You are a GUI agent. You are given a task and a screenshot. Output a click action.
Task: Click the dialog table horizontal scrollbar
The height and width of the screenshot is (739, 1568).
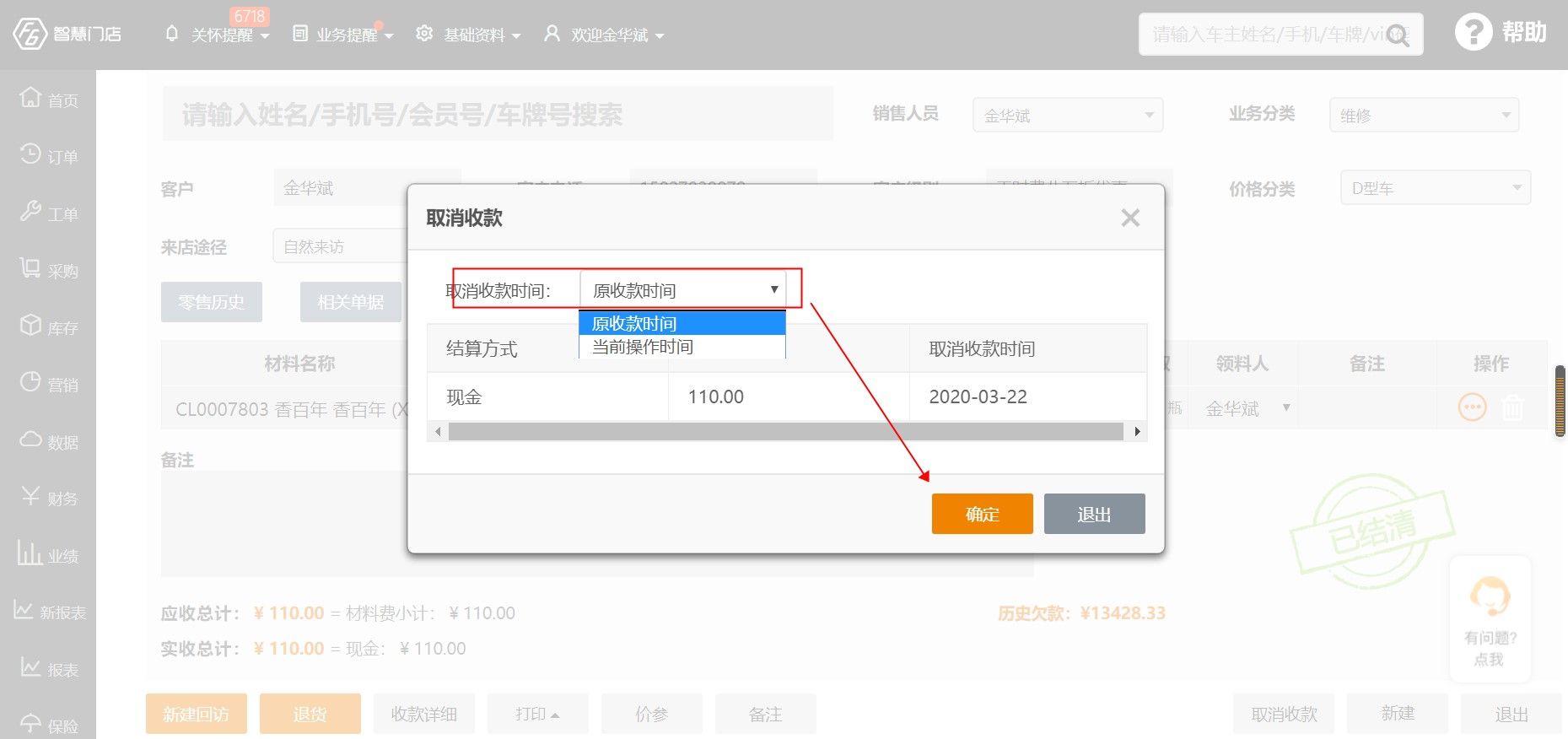(786, 431)
